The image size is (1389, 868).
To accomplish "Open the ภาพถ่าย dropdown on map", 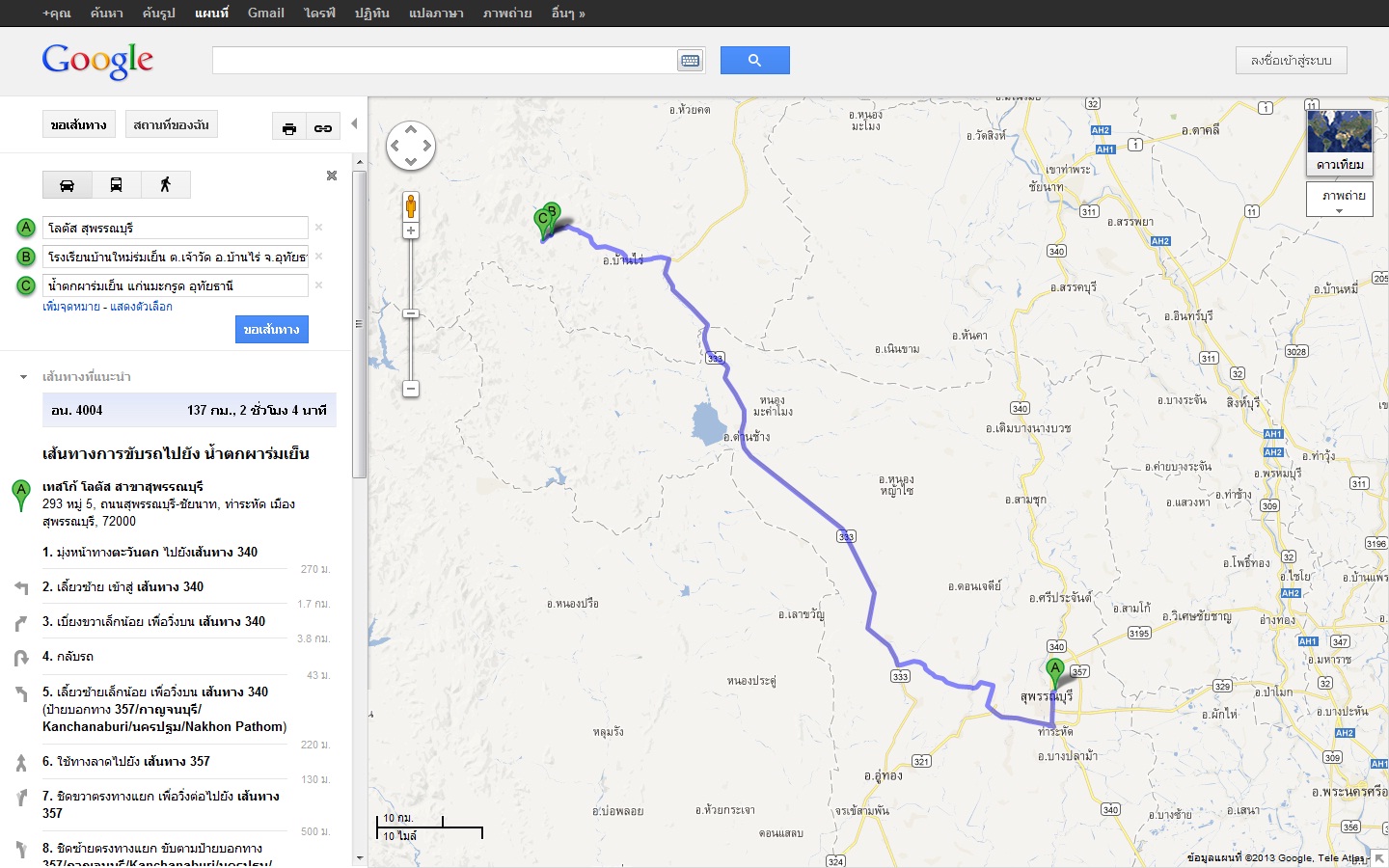I will 1339,200.
